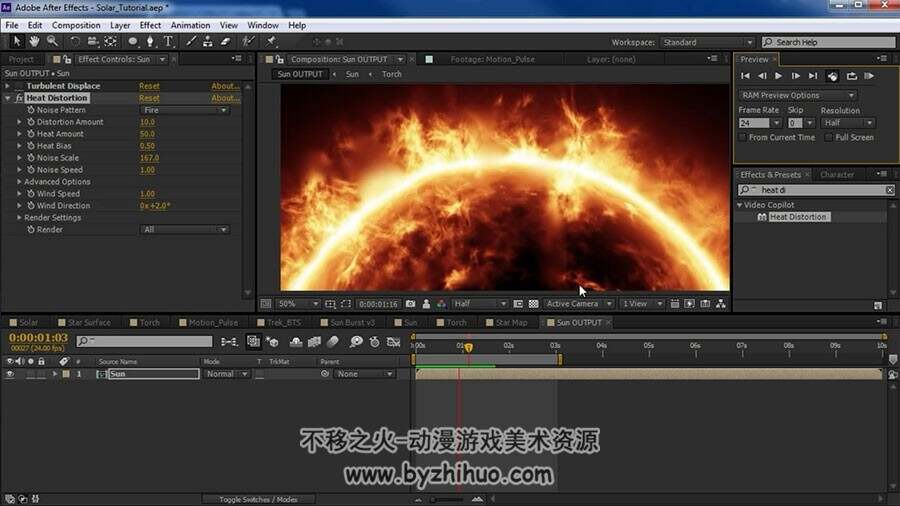Enable frame blending in timeline
Image resolution: width=900 pixels, height=506 pixels.
(314, 341)
